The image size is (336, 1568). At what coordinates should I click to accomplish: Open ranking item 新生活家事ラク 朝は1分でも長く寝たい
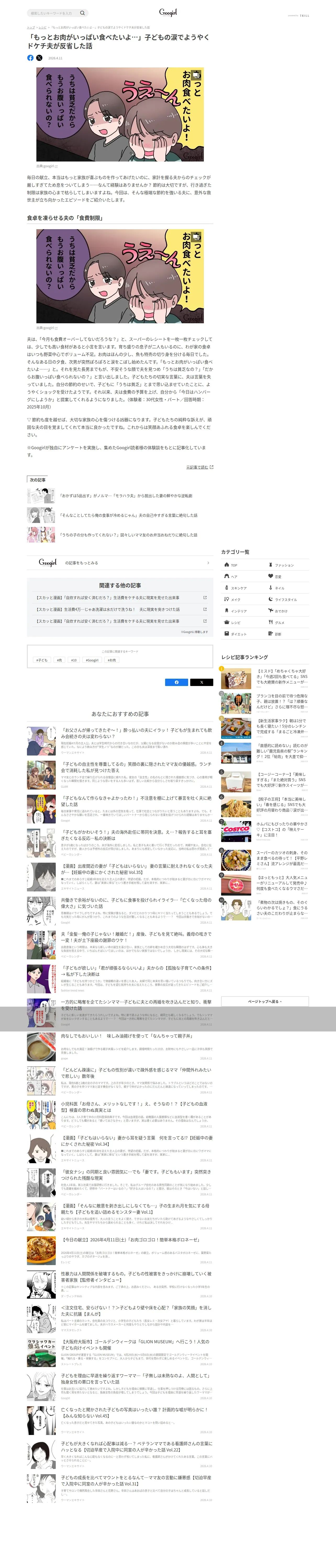265,728
